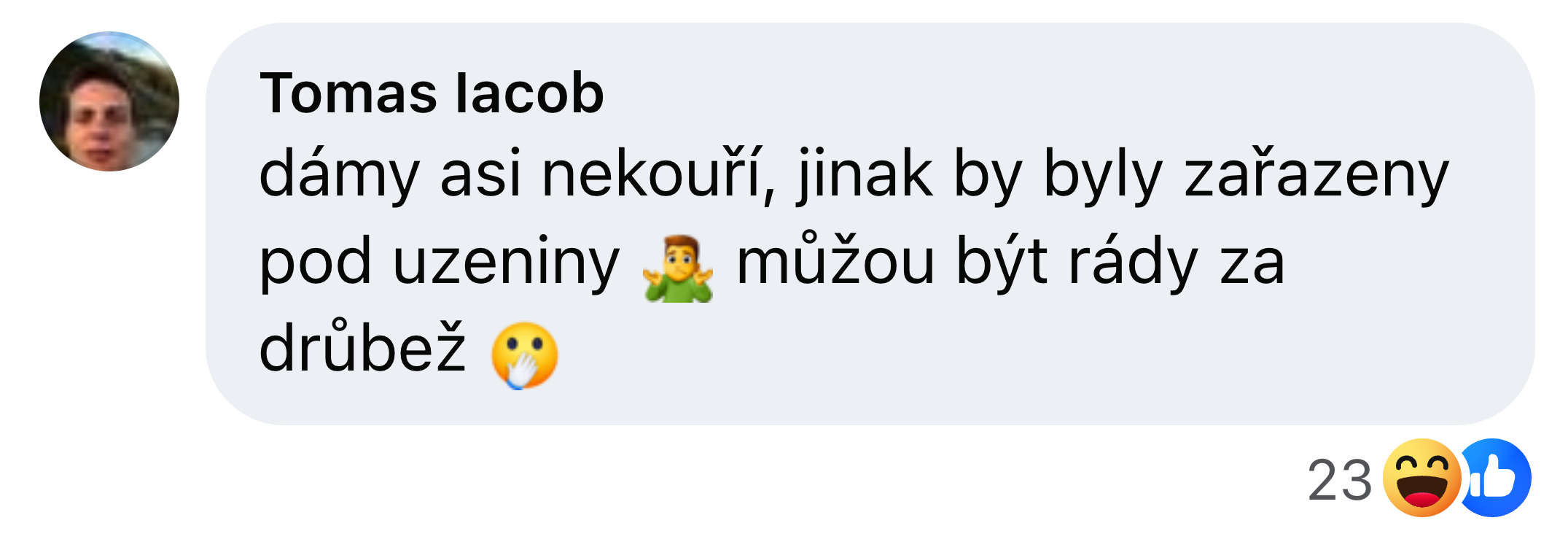Screen dimensions: 1568x550
Task: Click the word "pod" in the comment
Action: (x=316, y=262)
